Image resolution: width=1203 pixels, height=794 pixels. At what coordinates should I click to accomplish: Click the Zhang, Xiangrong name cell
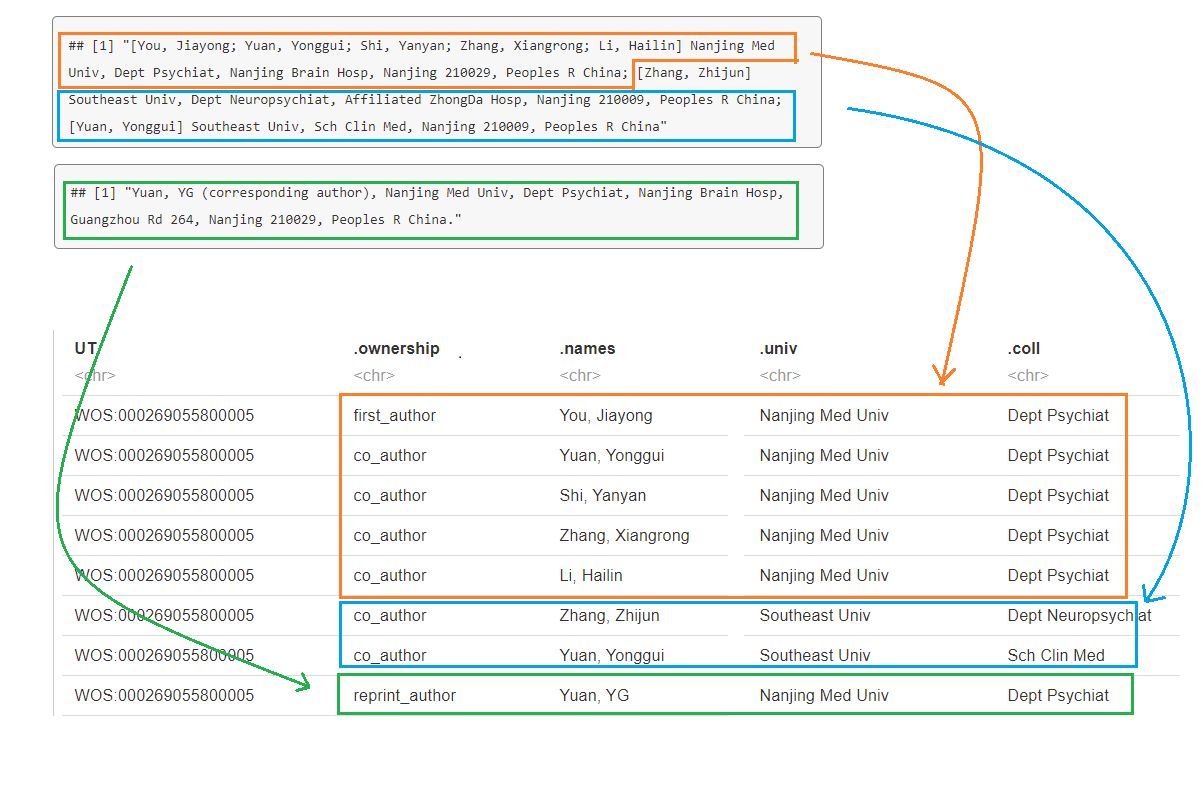pyautogui.click(x=624, y=536)
